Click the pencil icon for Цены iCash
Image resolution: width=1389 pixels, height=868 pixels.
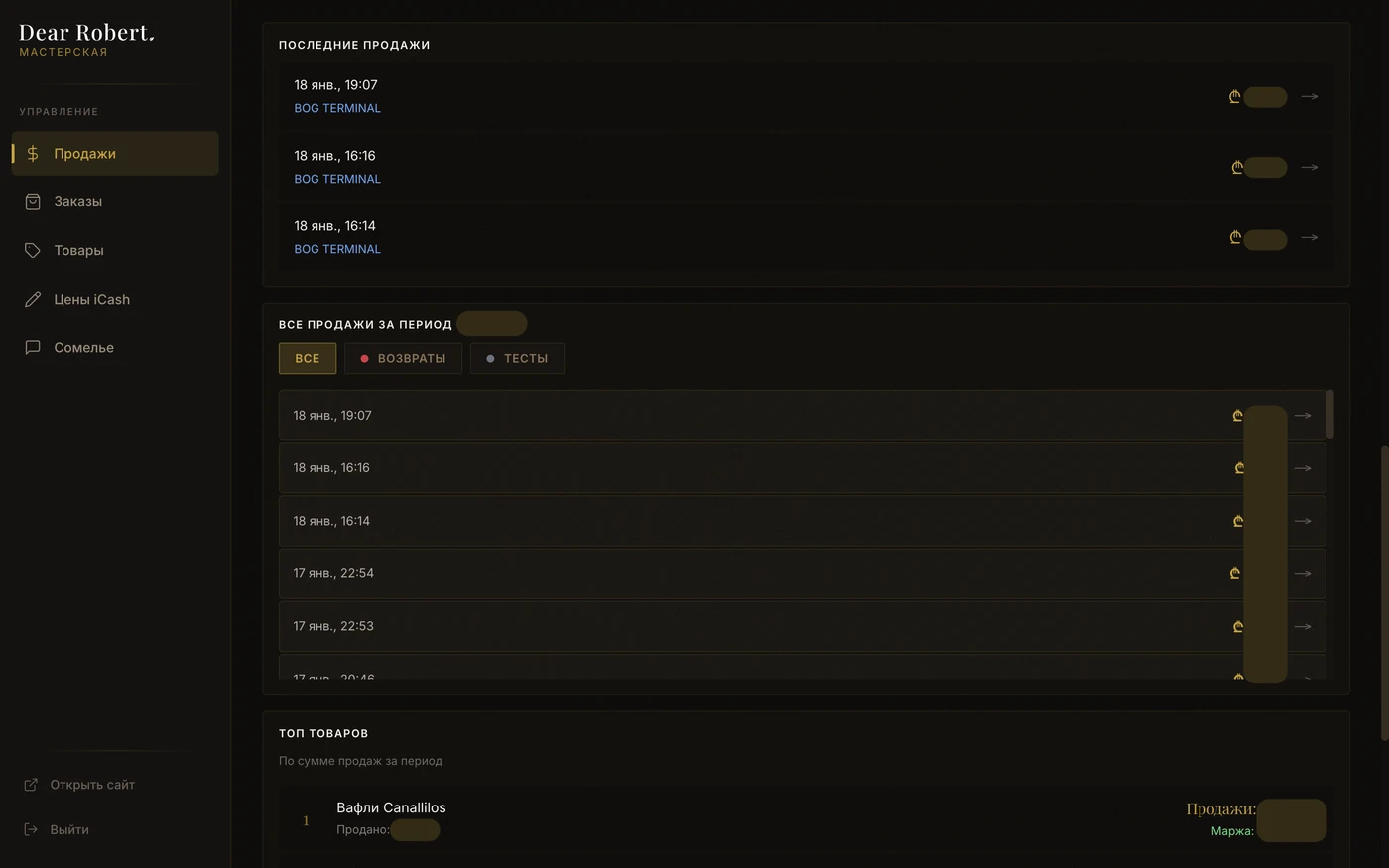point(33,300)
